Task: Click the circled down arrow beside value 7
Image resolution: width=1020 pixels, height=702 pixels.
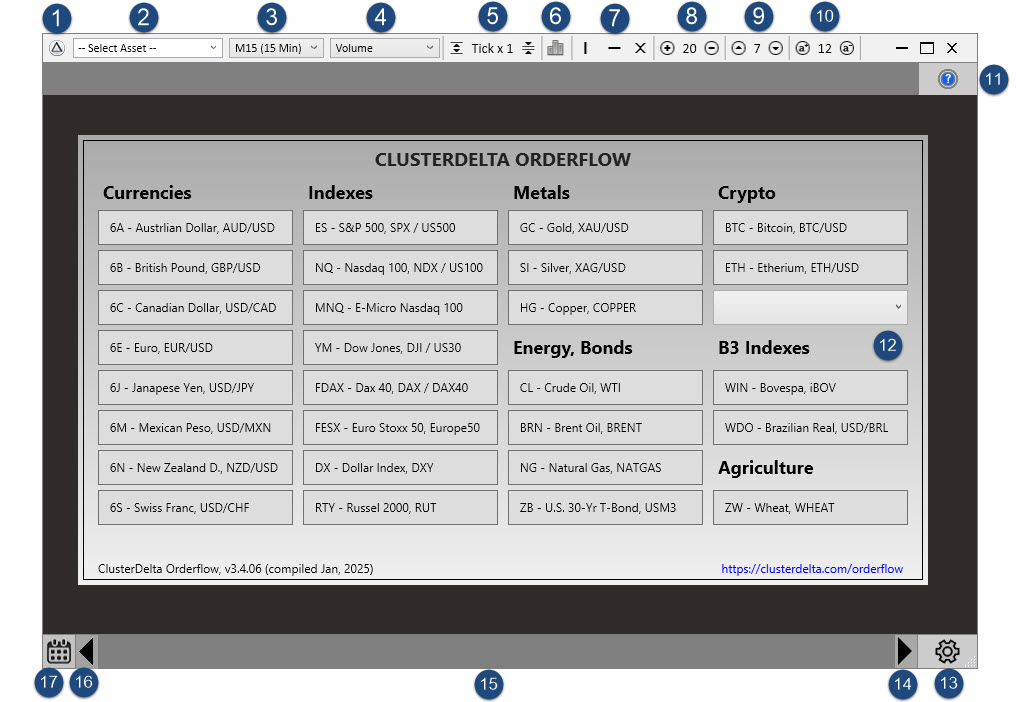Action: click(x=775, y=48)
